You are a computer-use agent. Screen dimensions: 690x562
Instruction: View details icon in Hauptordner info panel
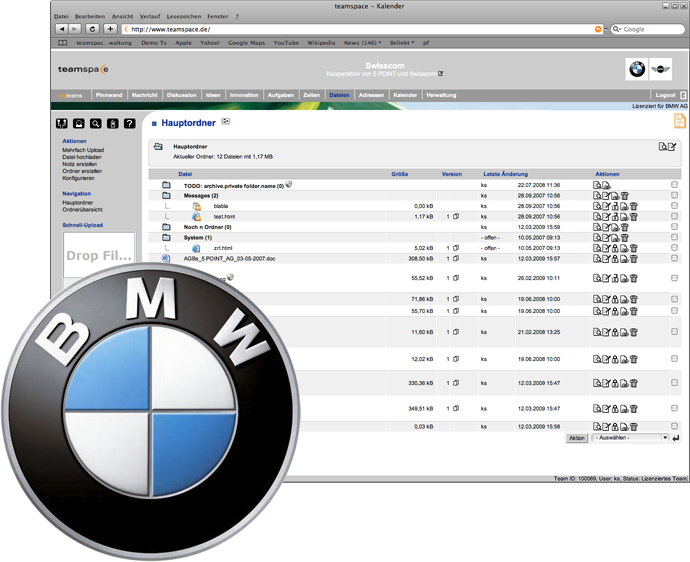[x=662, y=147]
